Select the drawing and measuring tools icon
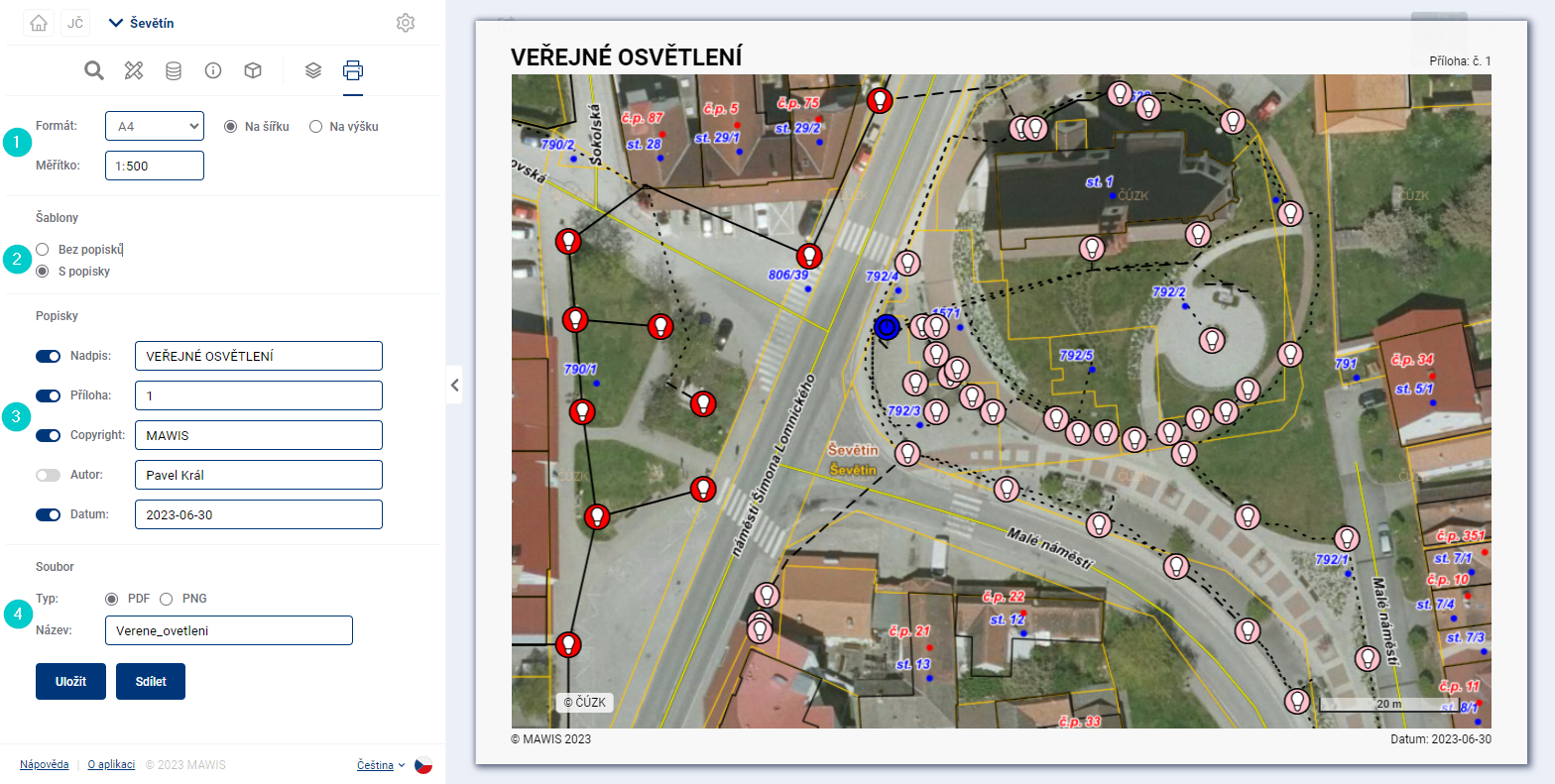Image resolution: width=1555 pixels, height=784 pixels. (x=134, y=70)
